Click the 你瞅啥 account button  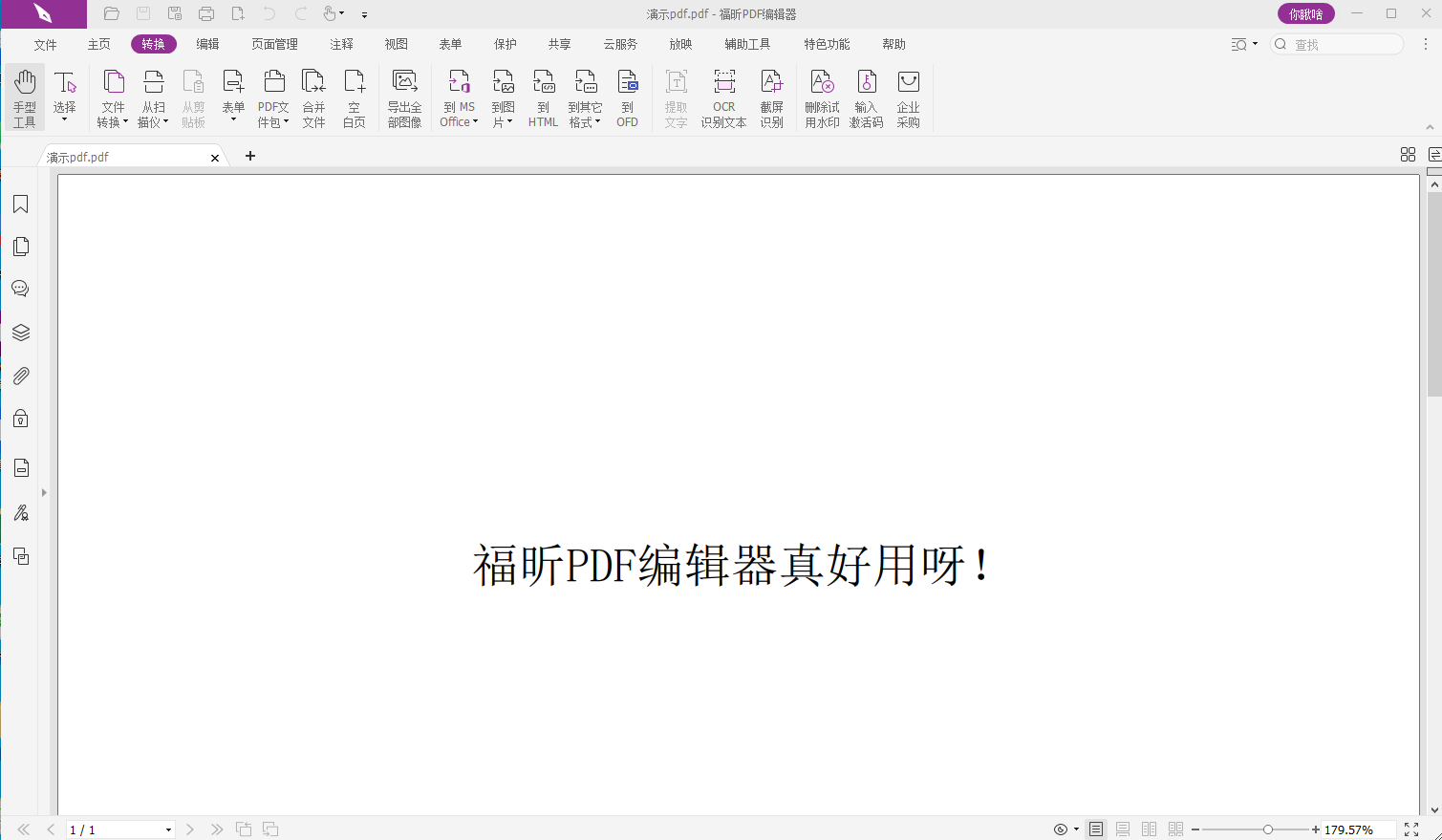click(x=1305, y=13)
